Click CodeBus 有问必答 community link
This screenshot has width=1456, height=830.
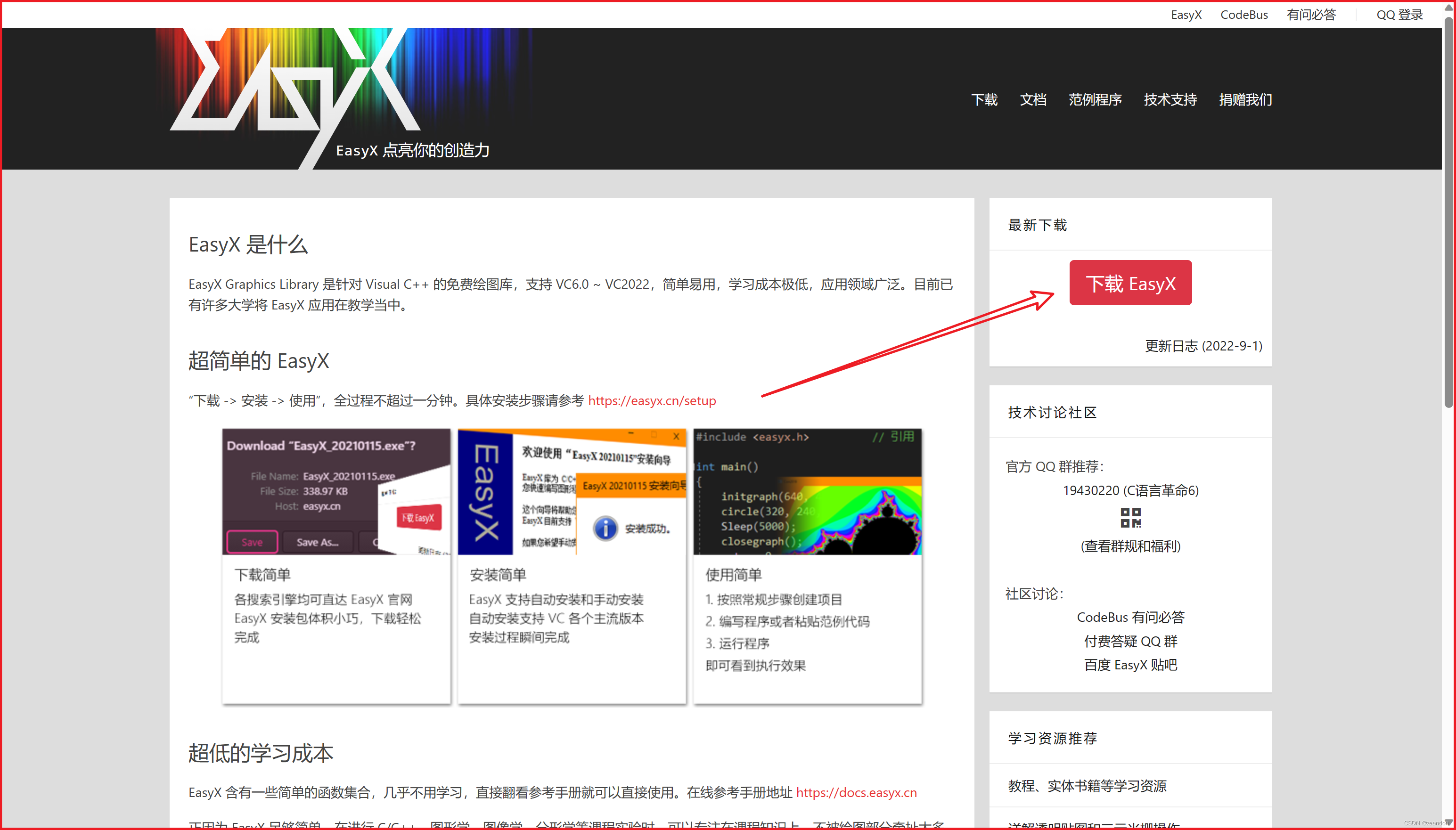1130,617
